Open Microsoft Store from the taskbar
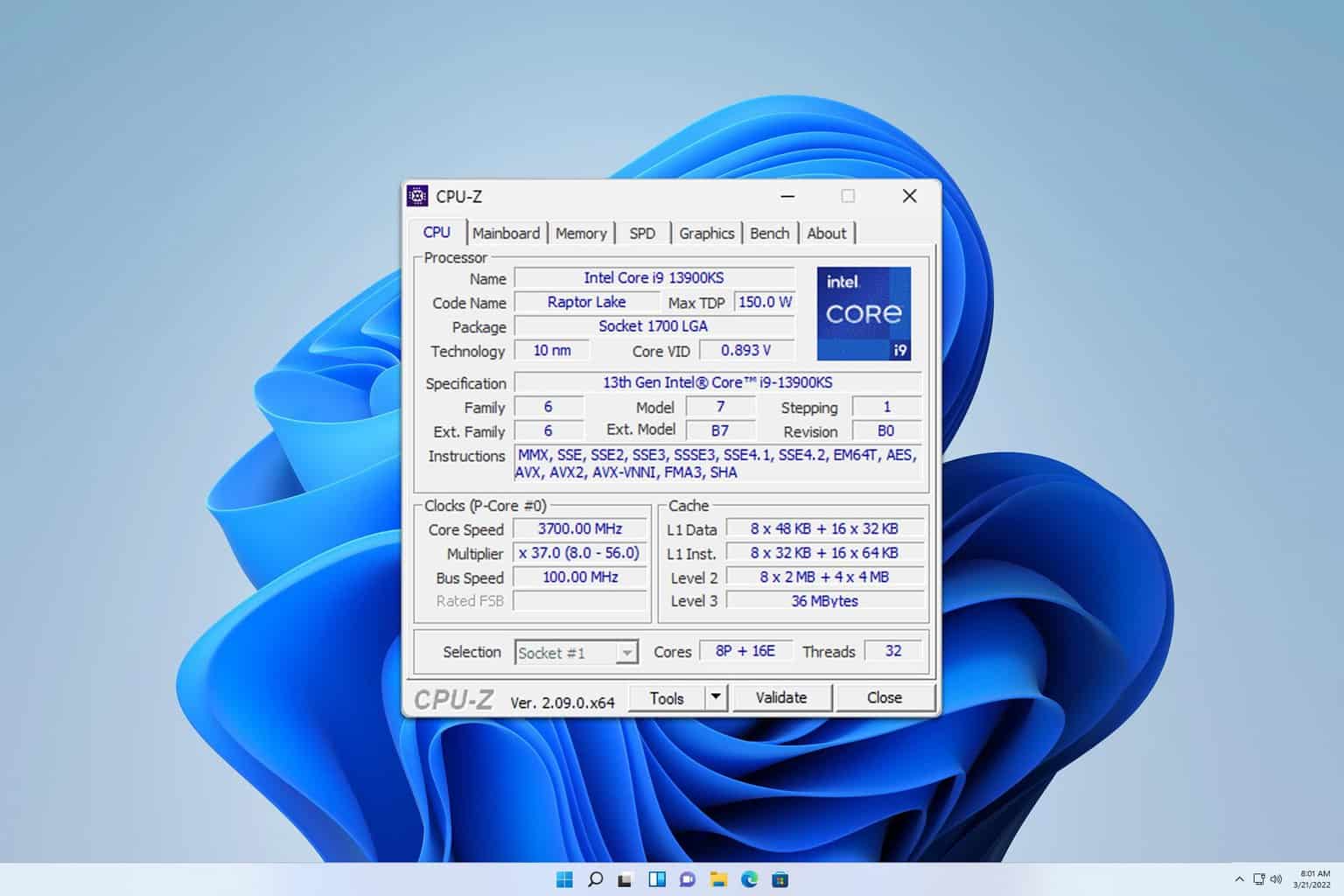This screenshot has width=1344, height=896. [780, 879]
